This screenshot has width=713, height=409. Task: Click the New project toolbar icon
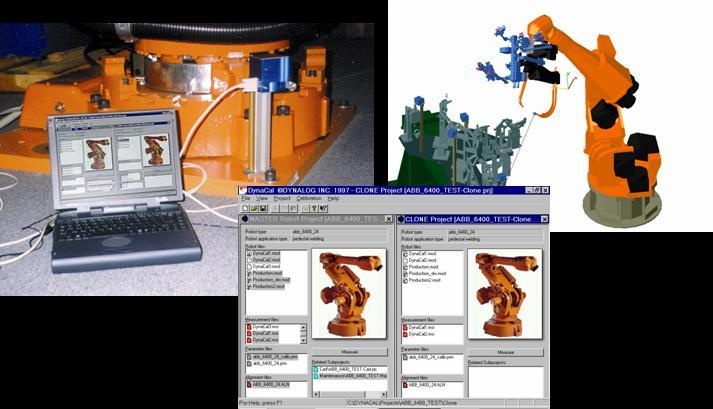pos(243,207)
